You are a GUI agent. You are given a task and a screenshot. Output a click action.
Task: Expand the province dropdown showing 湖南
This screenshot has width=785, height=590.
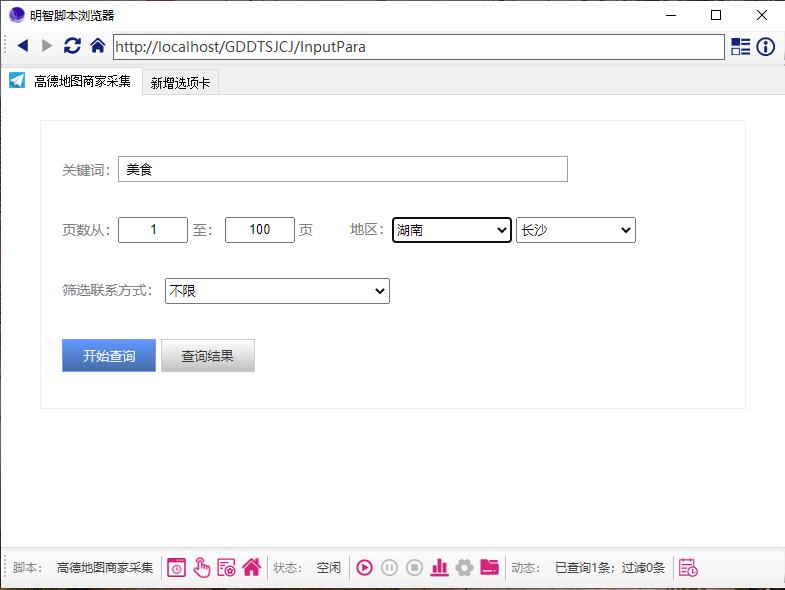tap(452, 230)
